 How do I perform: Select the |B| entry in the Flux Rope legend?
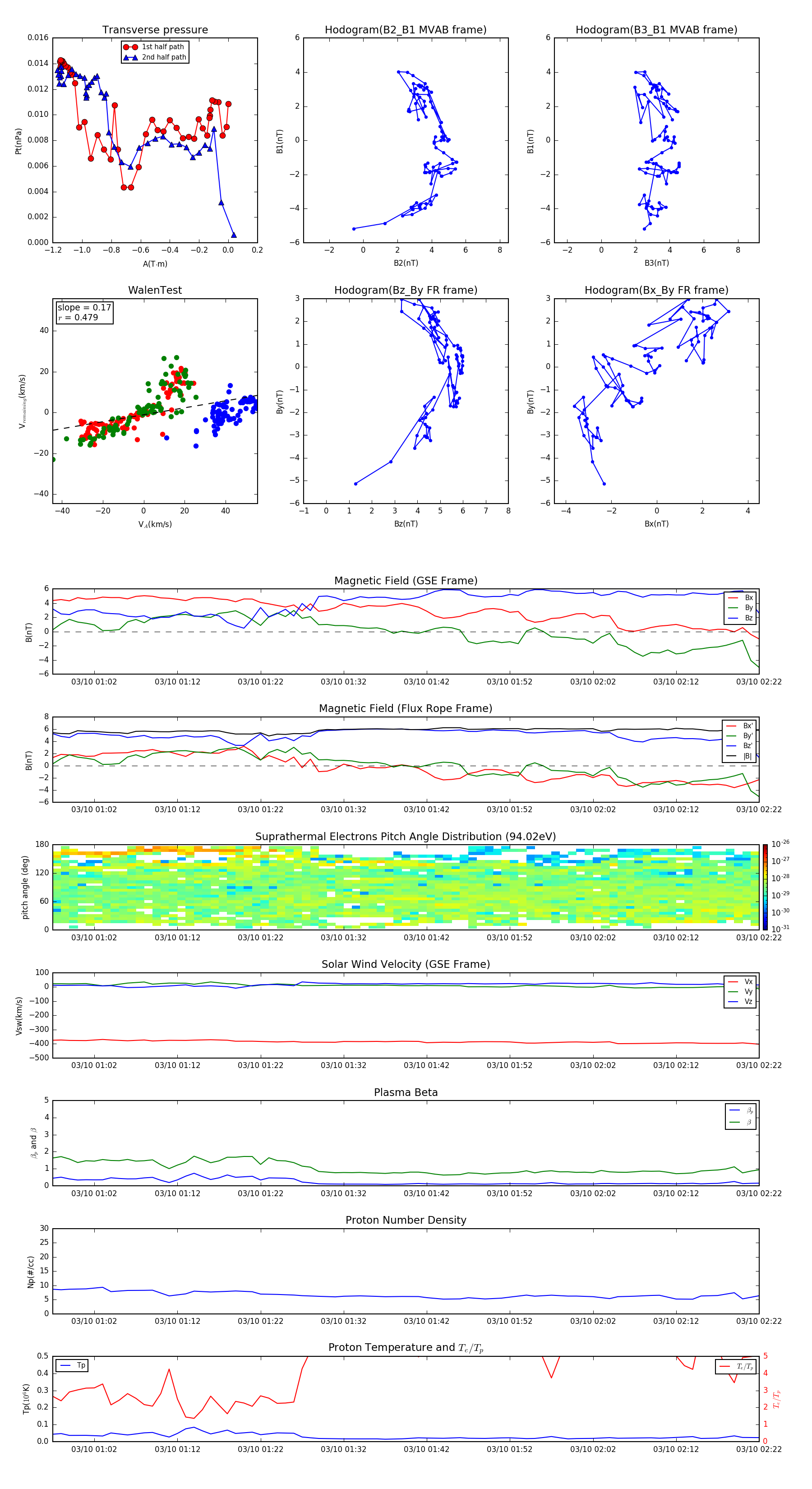[x=740, y=756]
